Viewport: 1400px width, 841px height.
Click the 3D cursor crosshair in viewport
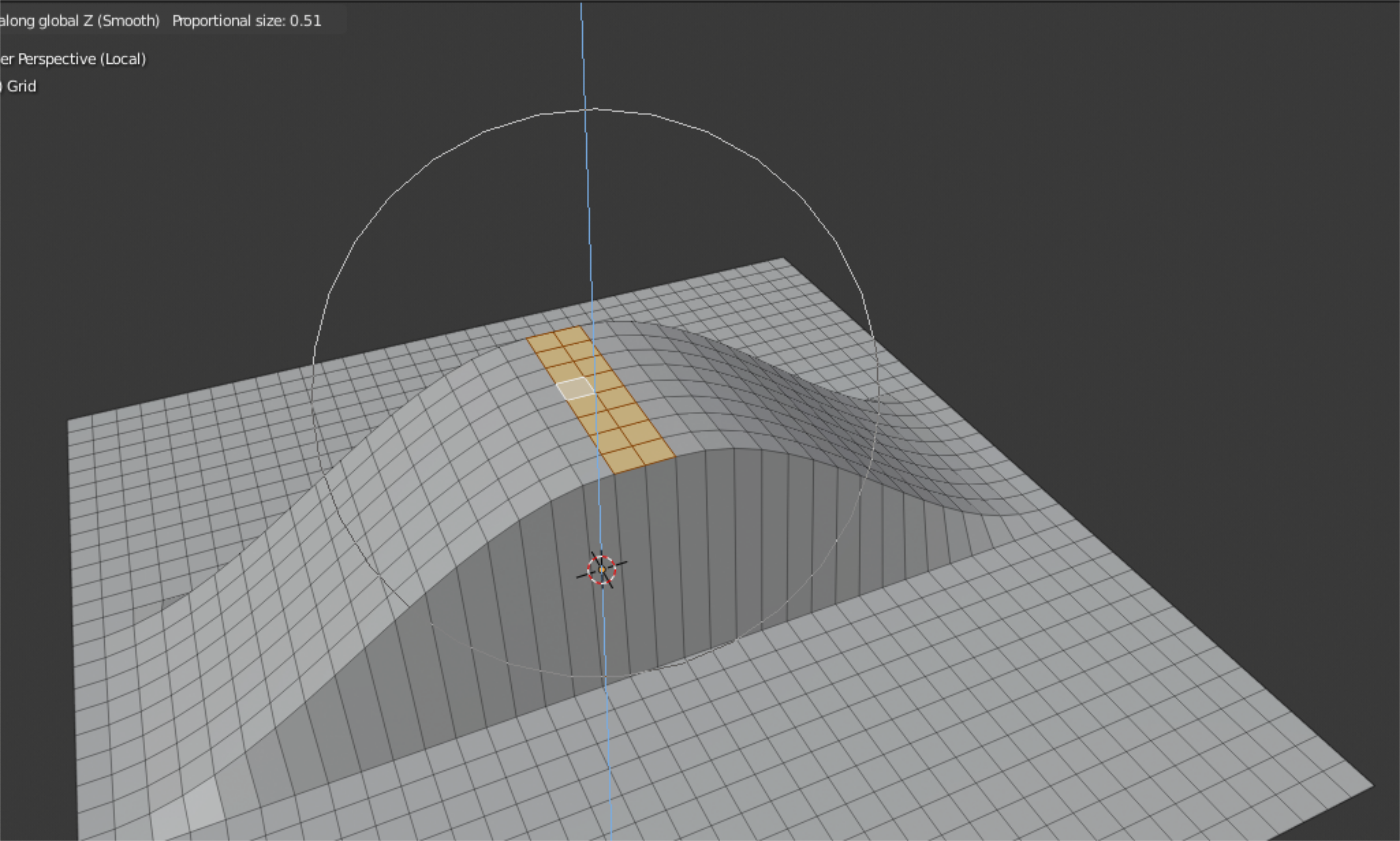pyautogui.click(x=601, y=570)
